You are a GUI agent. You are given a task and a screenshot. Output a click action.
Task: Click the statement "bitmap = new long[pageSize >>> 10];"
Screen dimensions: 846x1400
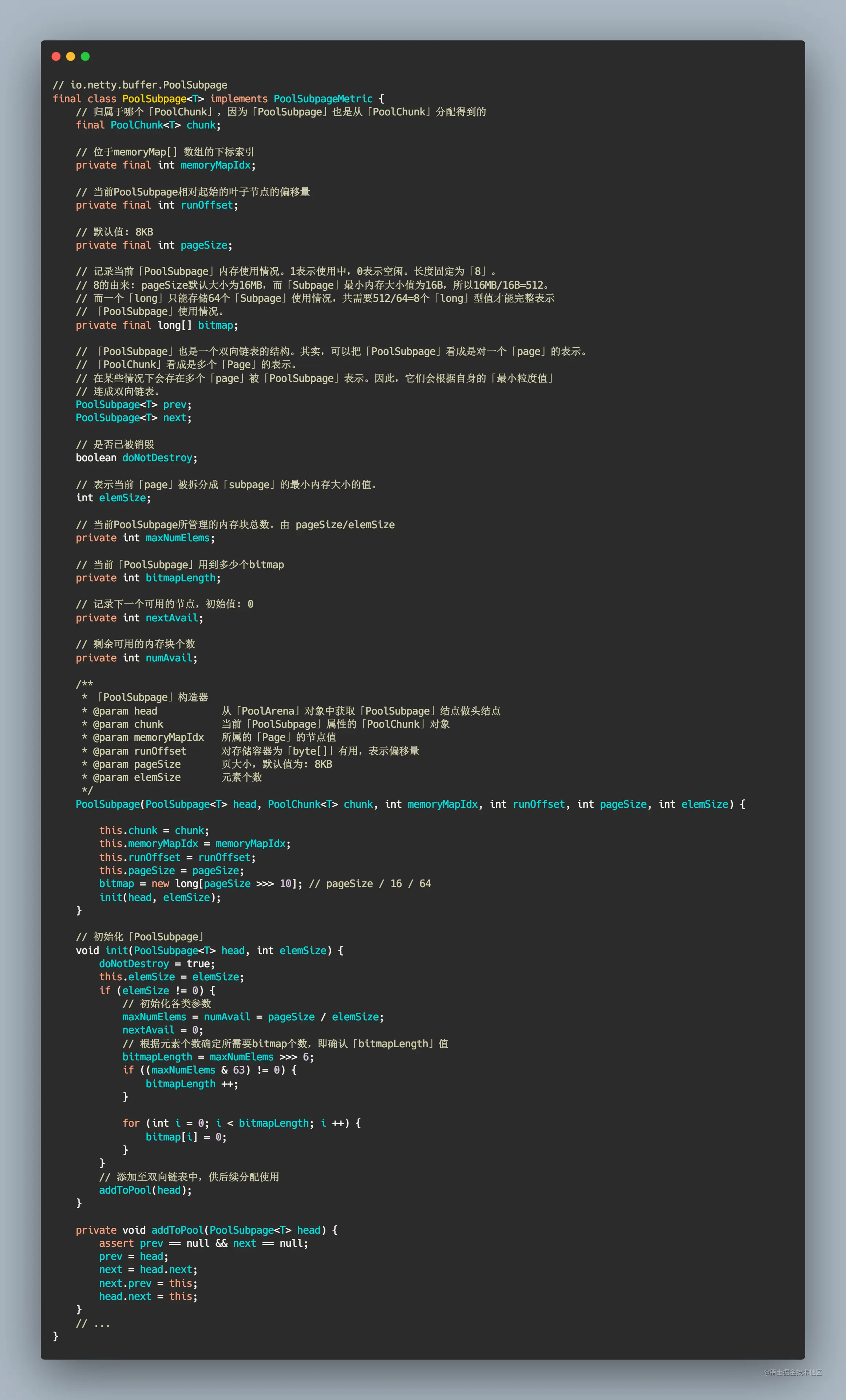point(201,883)
